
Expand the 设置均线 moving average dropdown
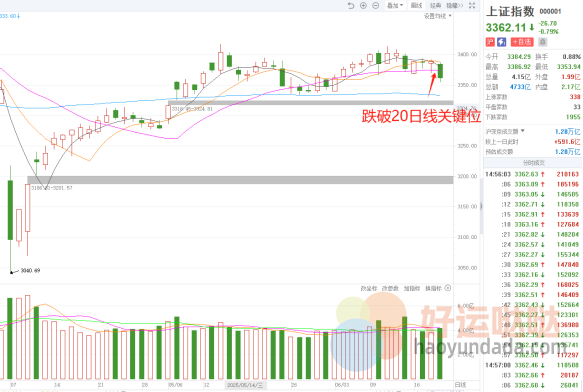[438, 16]
